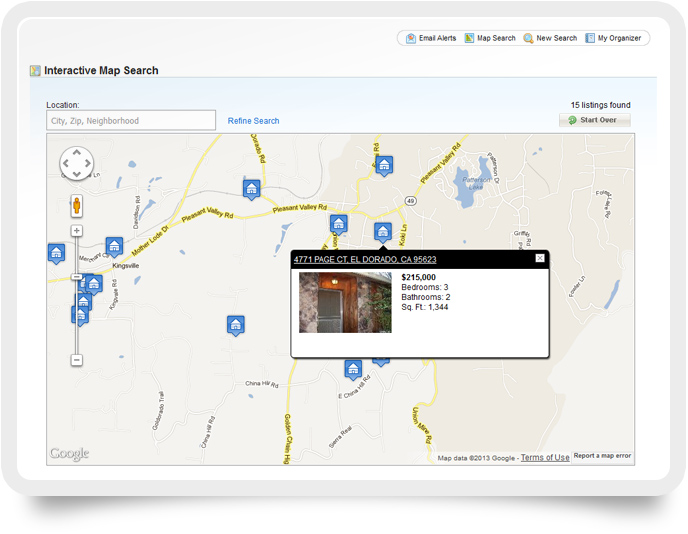This screenshot has height=534, width=688.
Task: Select the house marker near Merchant Cir
Action: (x=114, y=247)
